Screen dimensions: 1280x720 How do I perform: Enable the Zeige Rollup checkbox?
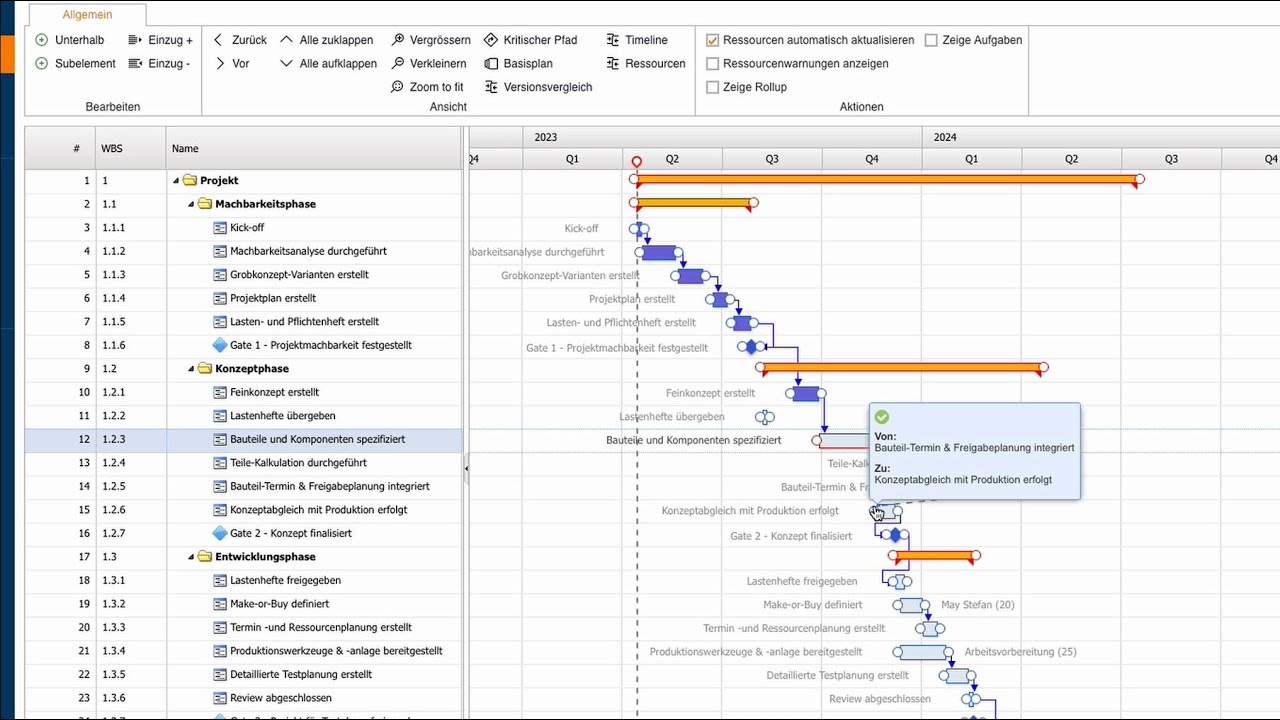pos(713,87)
